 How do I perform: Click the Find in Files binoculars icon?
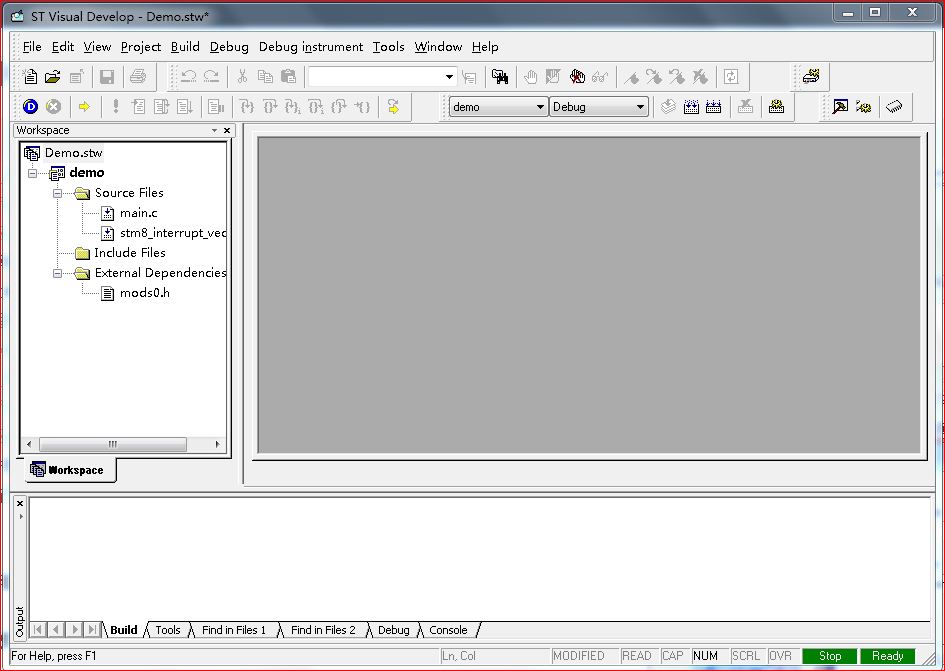tap(500, 77)
